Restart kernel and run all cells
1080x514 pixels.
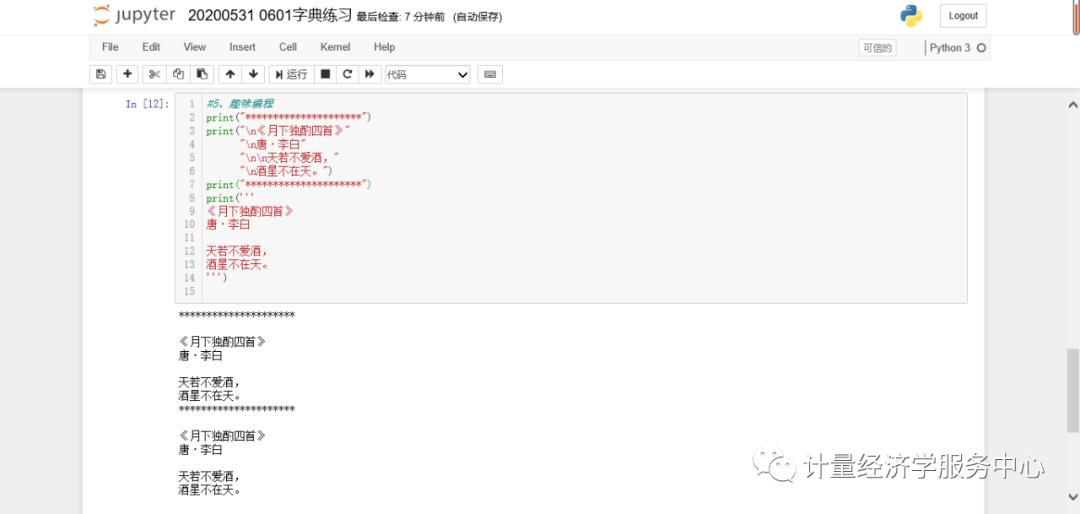click(370, 74)
